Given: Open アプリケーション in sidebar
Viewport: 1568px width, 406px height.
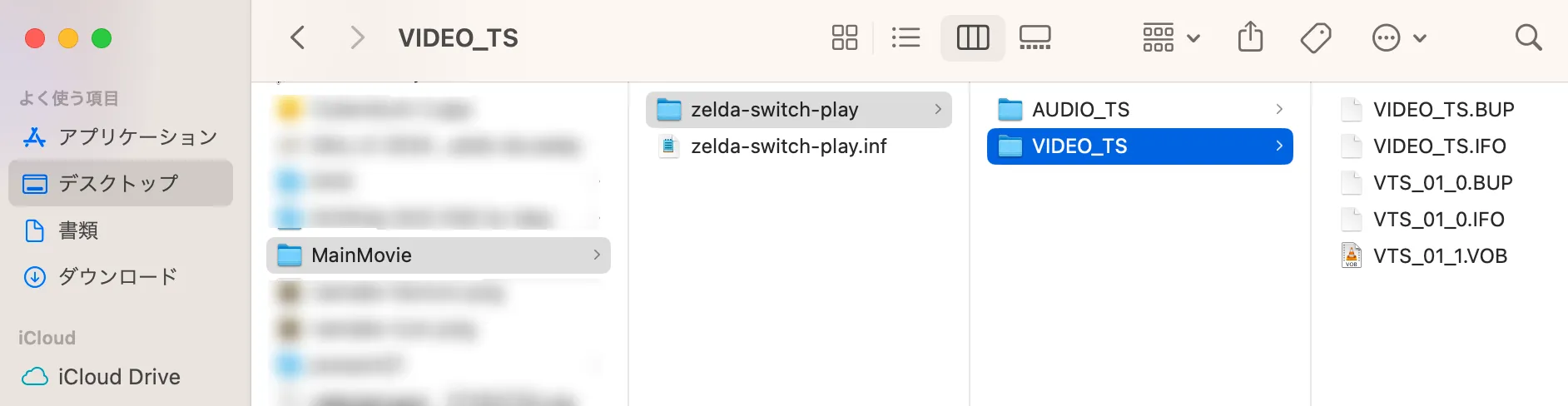Looking at the screenshot, I should pyautogui.click(x=137, y=136).
